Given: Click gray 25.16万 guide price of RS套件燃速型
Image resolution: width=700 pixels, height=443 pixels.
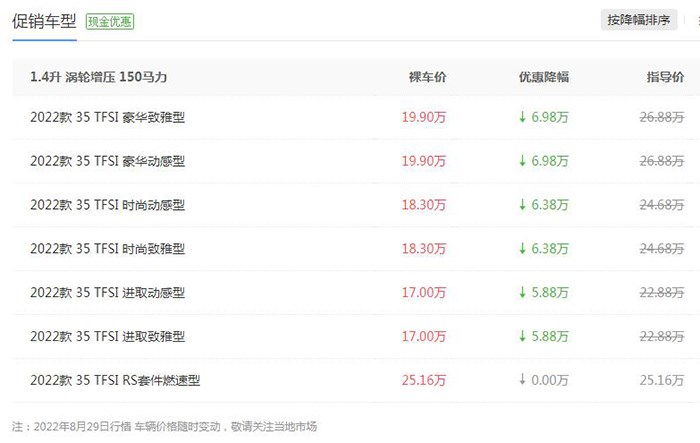Looking at the screenshot, I should point(662,380).
